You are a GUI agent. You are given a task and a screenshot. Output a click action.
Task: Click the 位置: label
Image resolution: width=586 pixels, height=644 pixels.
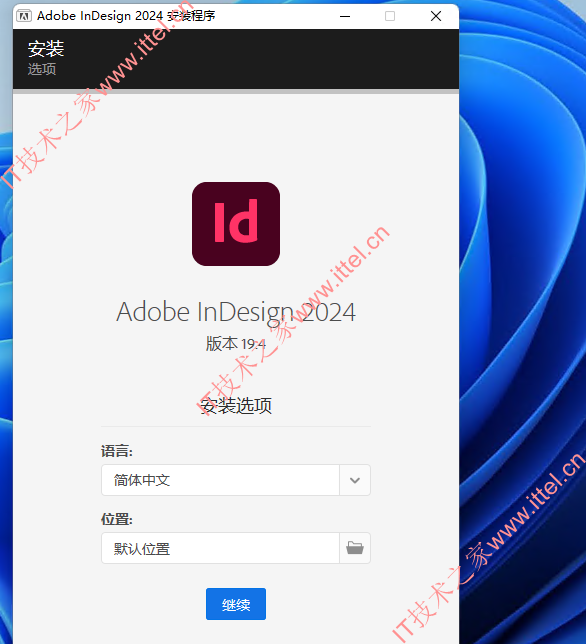pos(117,519)
